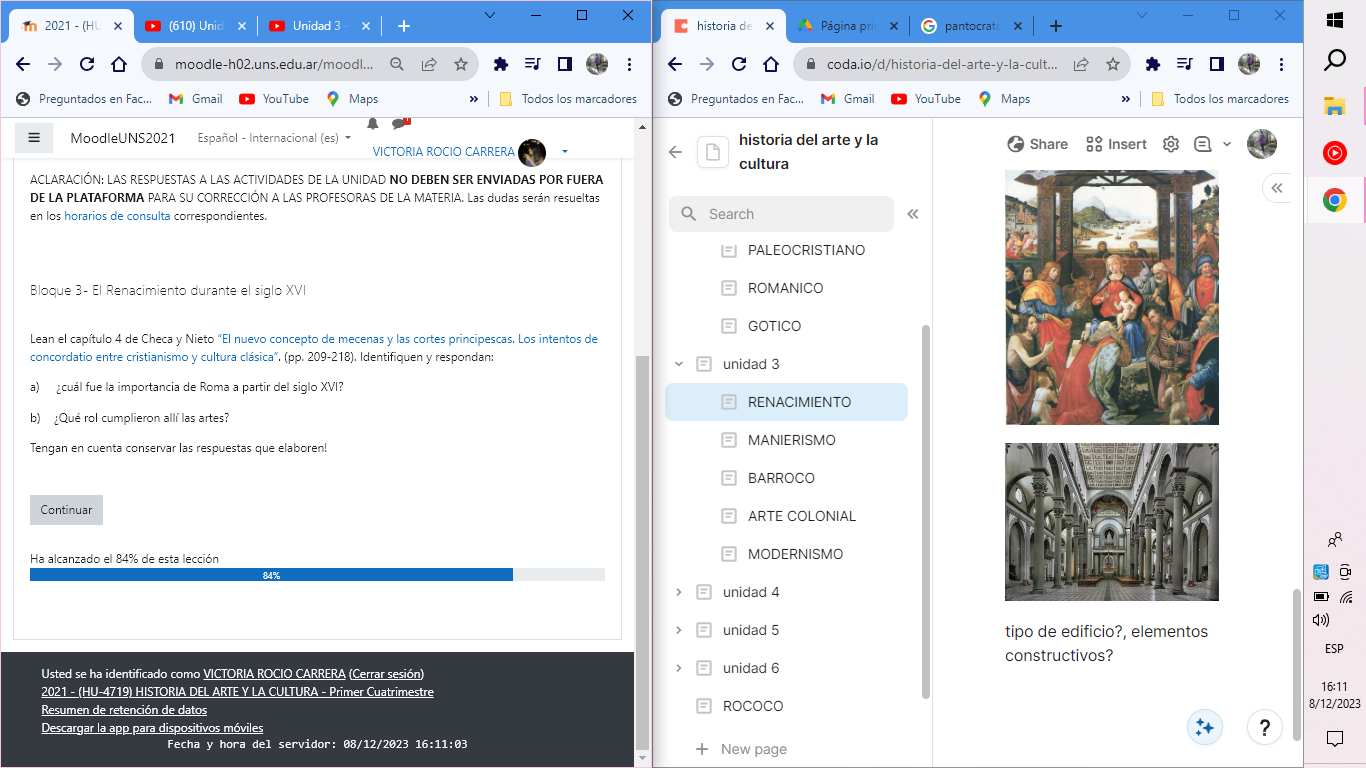
Task: Select the MANIERISMO page in sidebar
Action: (791, 440)
